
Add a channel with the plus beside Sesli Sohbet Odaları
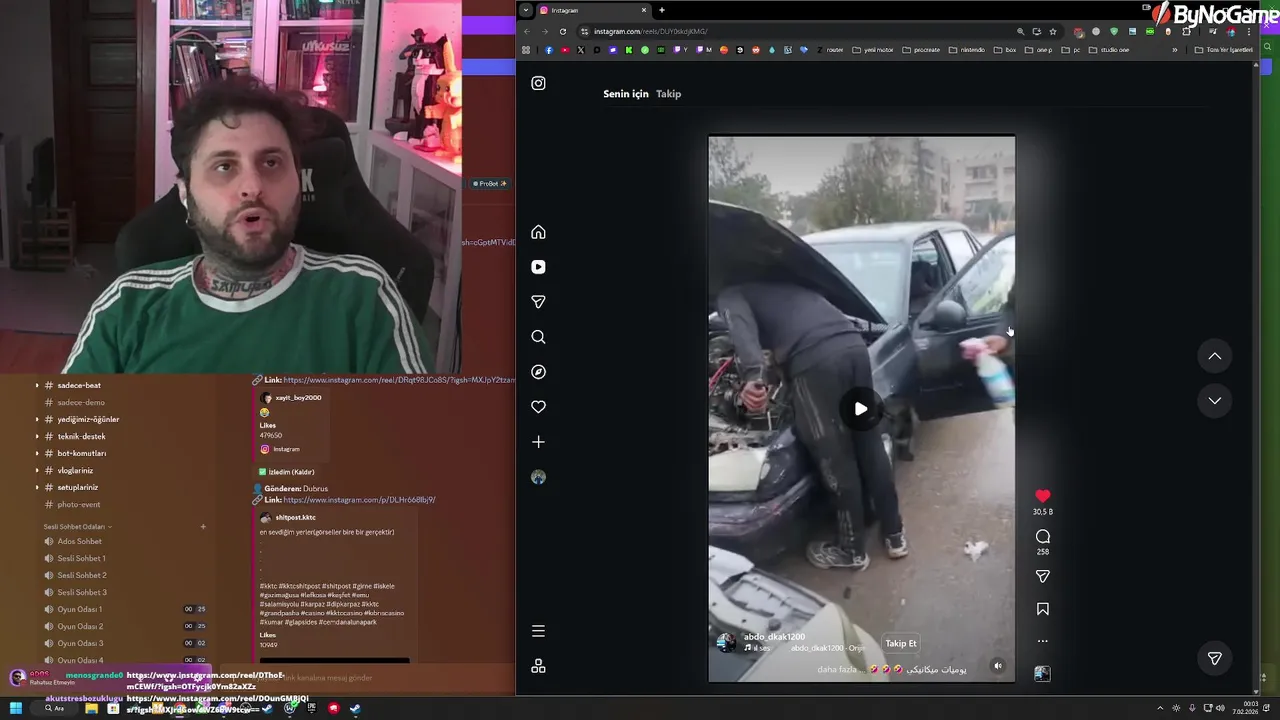point(203,526)
